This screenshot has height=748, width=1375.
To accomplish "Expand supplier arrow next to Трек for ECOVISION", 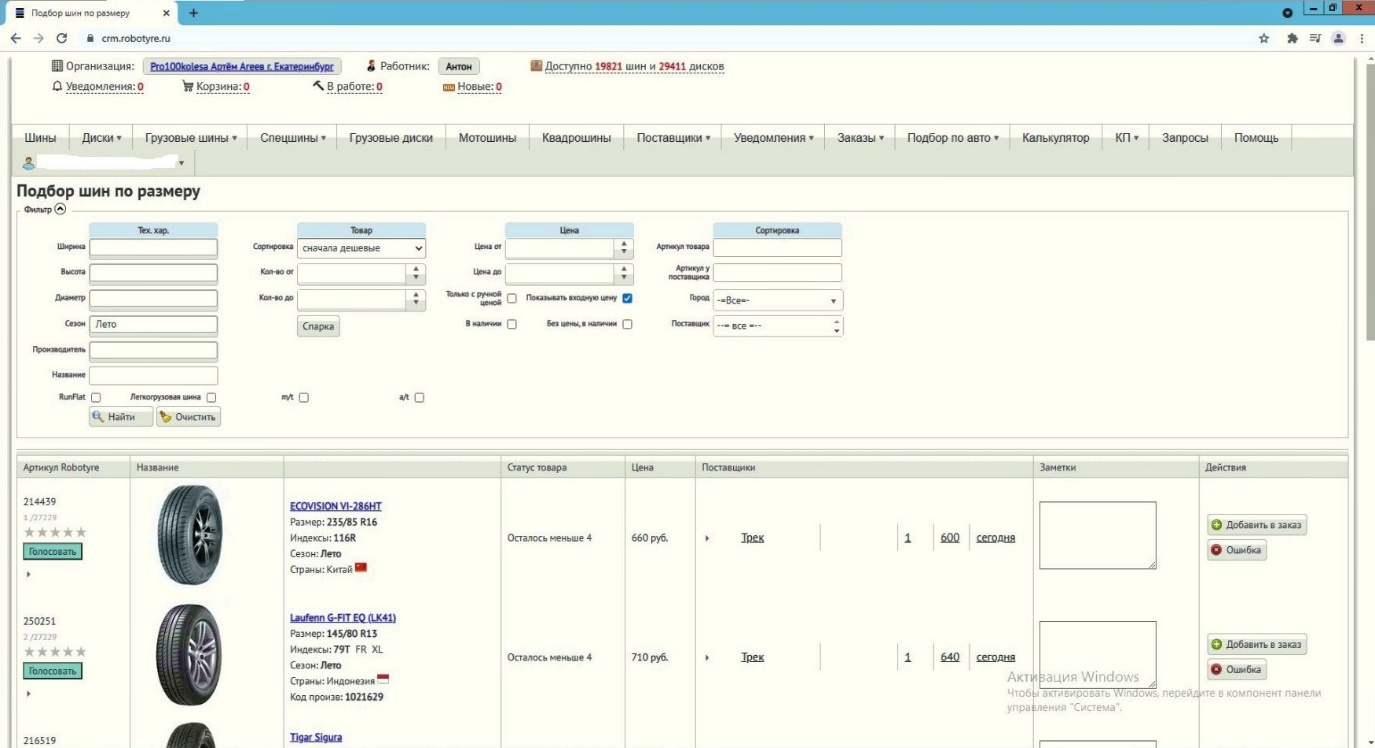I will 707,538.
